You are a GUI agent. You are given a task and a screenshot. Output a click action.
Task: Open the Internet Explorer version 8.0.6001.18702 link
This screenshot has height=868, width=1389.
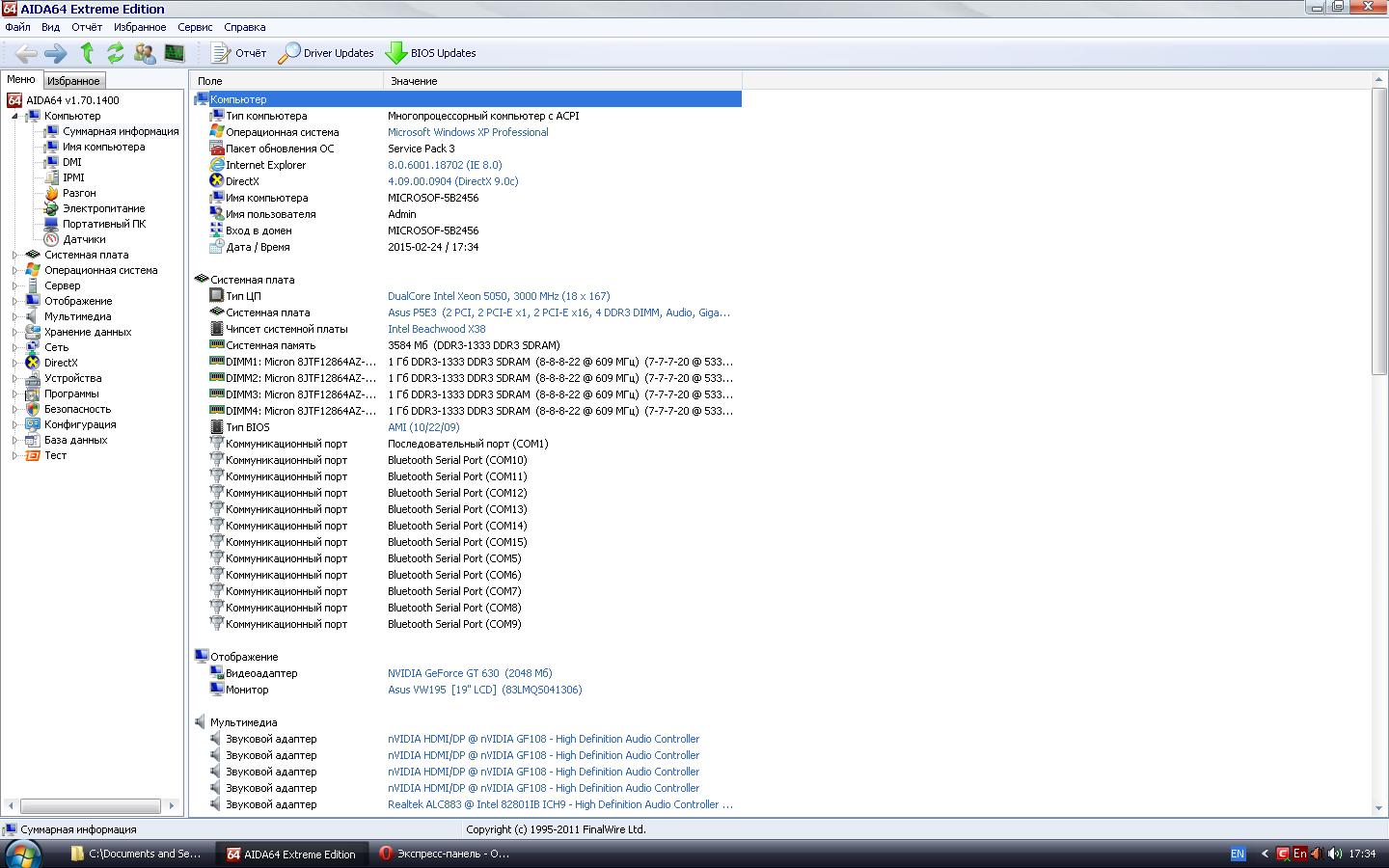click(445, 165)
